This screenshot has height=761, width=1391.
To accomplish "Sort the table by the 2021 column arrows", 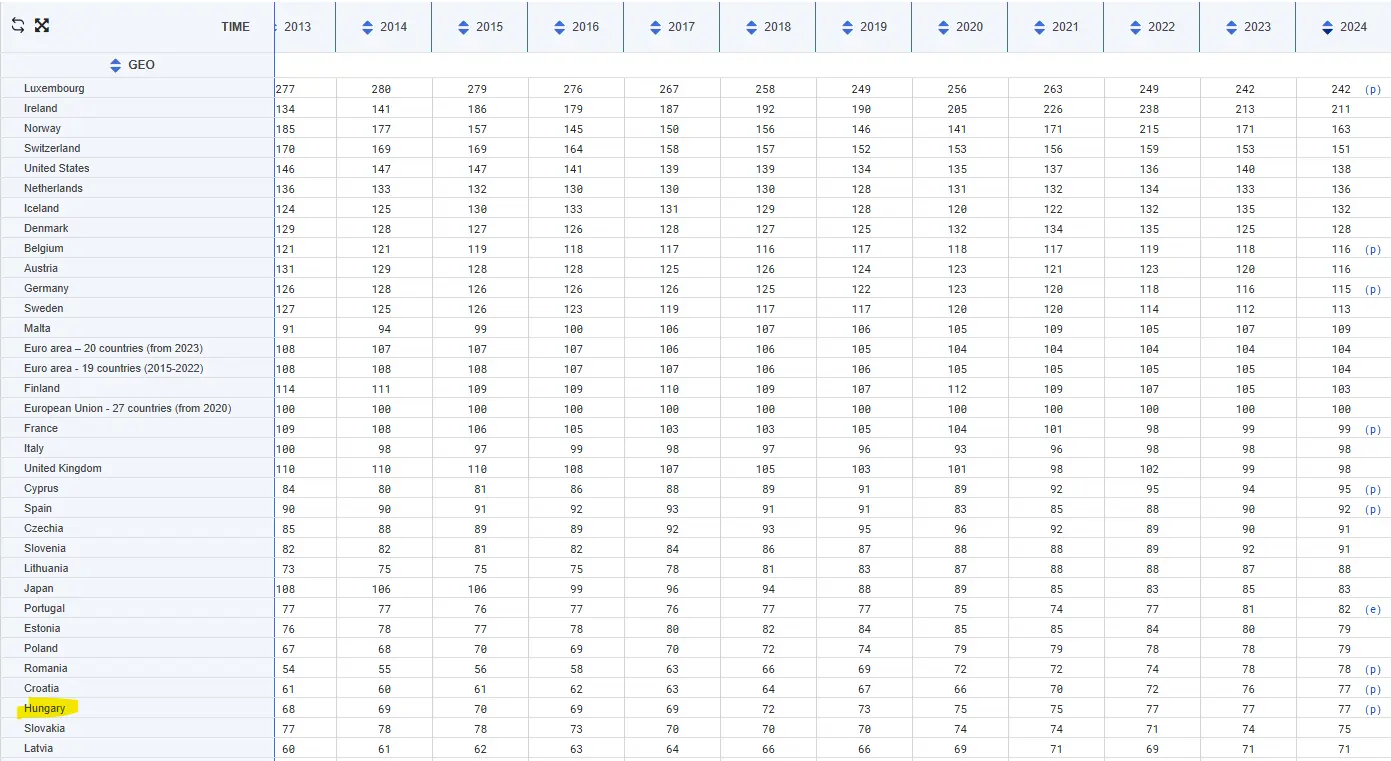I will [1039, 27].
